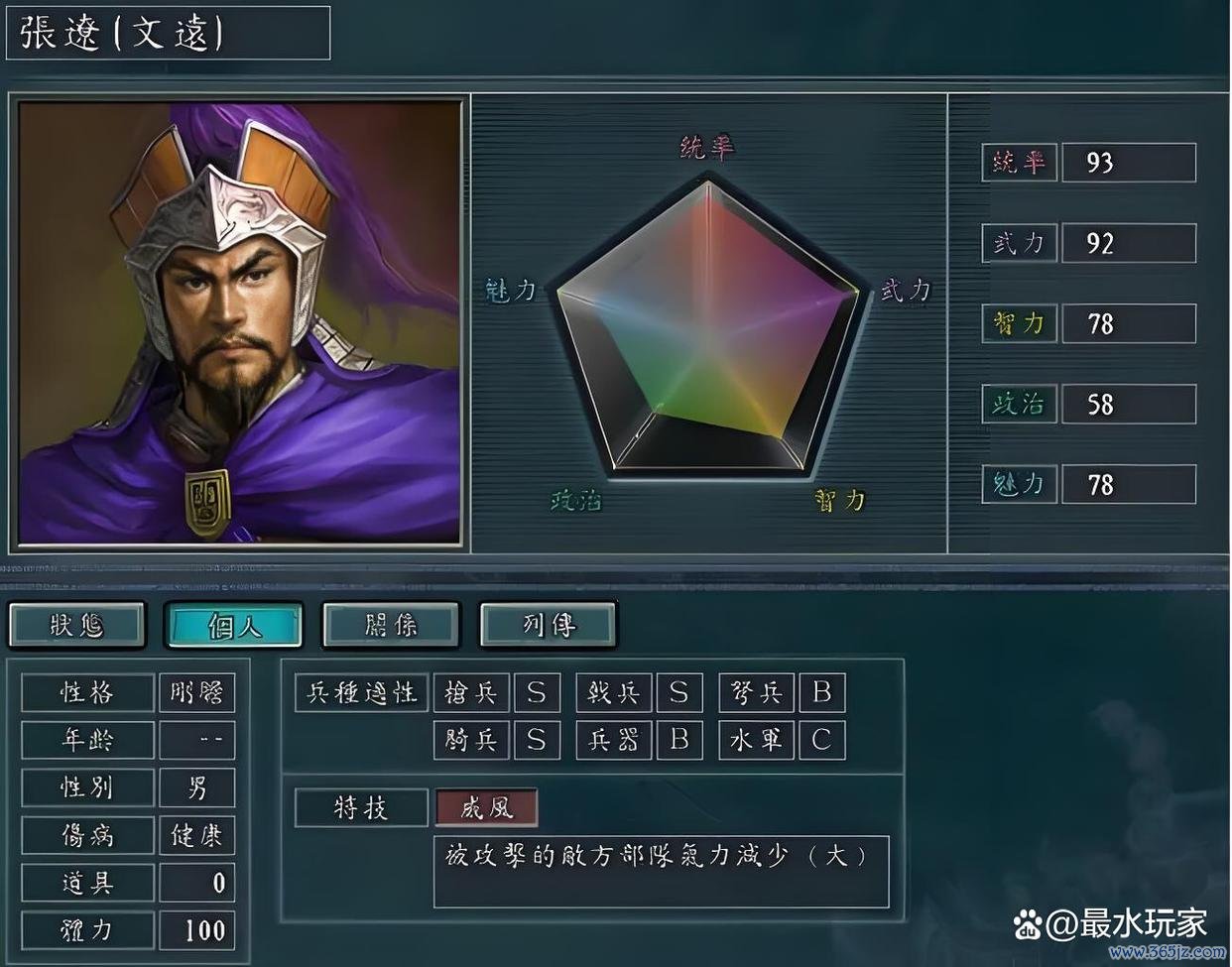This screenshot has height=967, width=1232.
Task: Click the 體力 value 100
Action: click(196, 930)
